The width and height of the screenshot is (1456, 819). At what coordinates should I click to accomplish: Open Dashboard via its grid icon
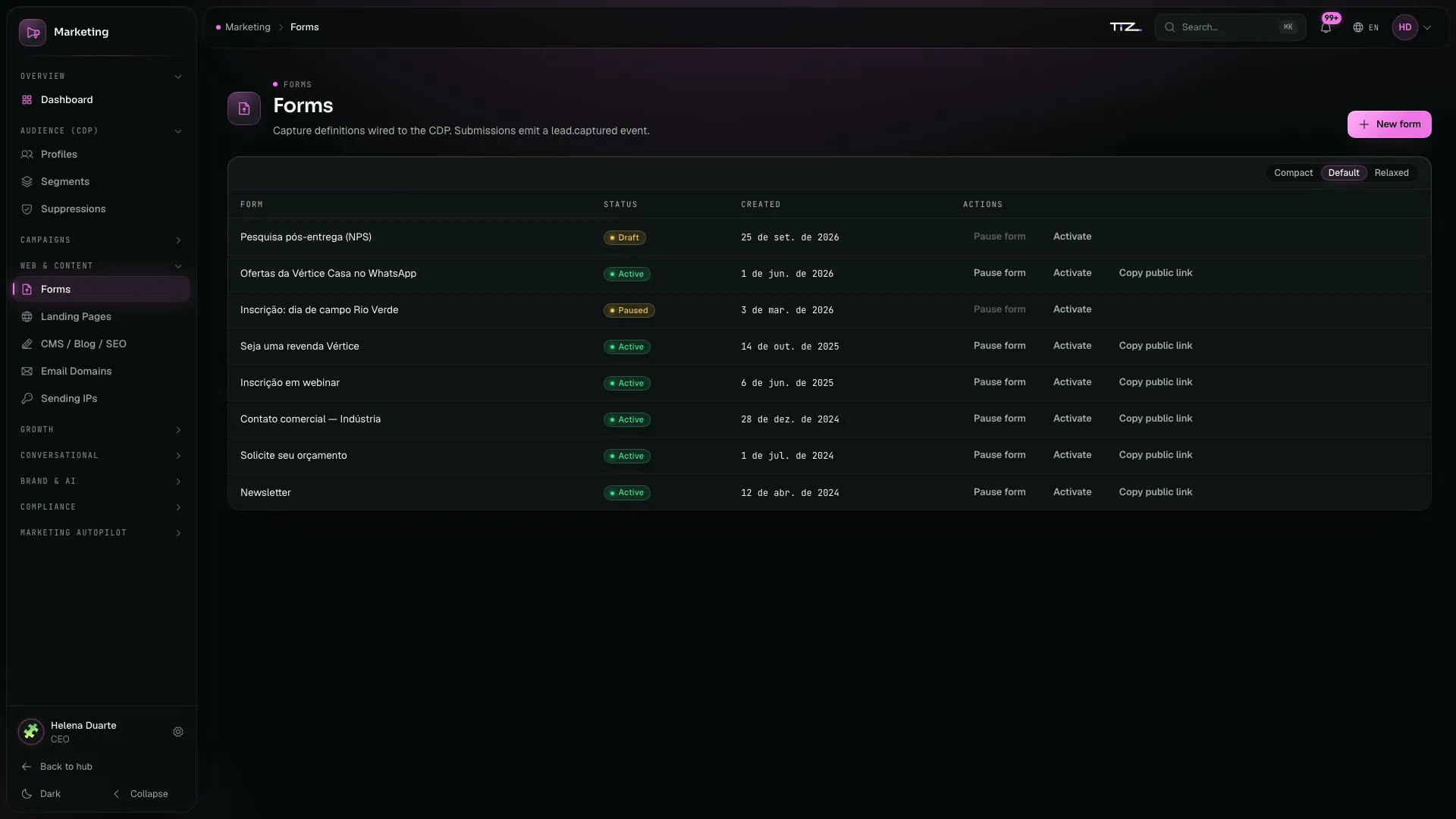pos(27,100)
